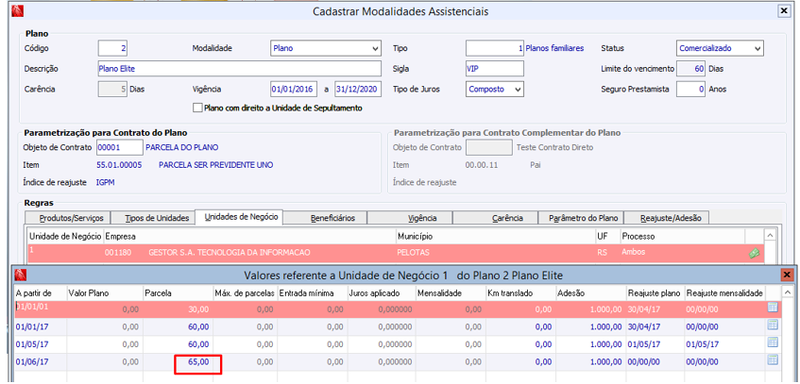Click PARCELA SER PREVIDENTE UNO item text
The image size is (800, 384).
(216, 165)
